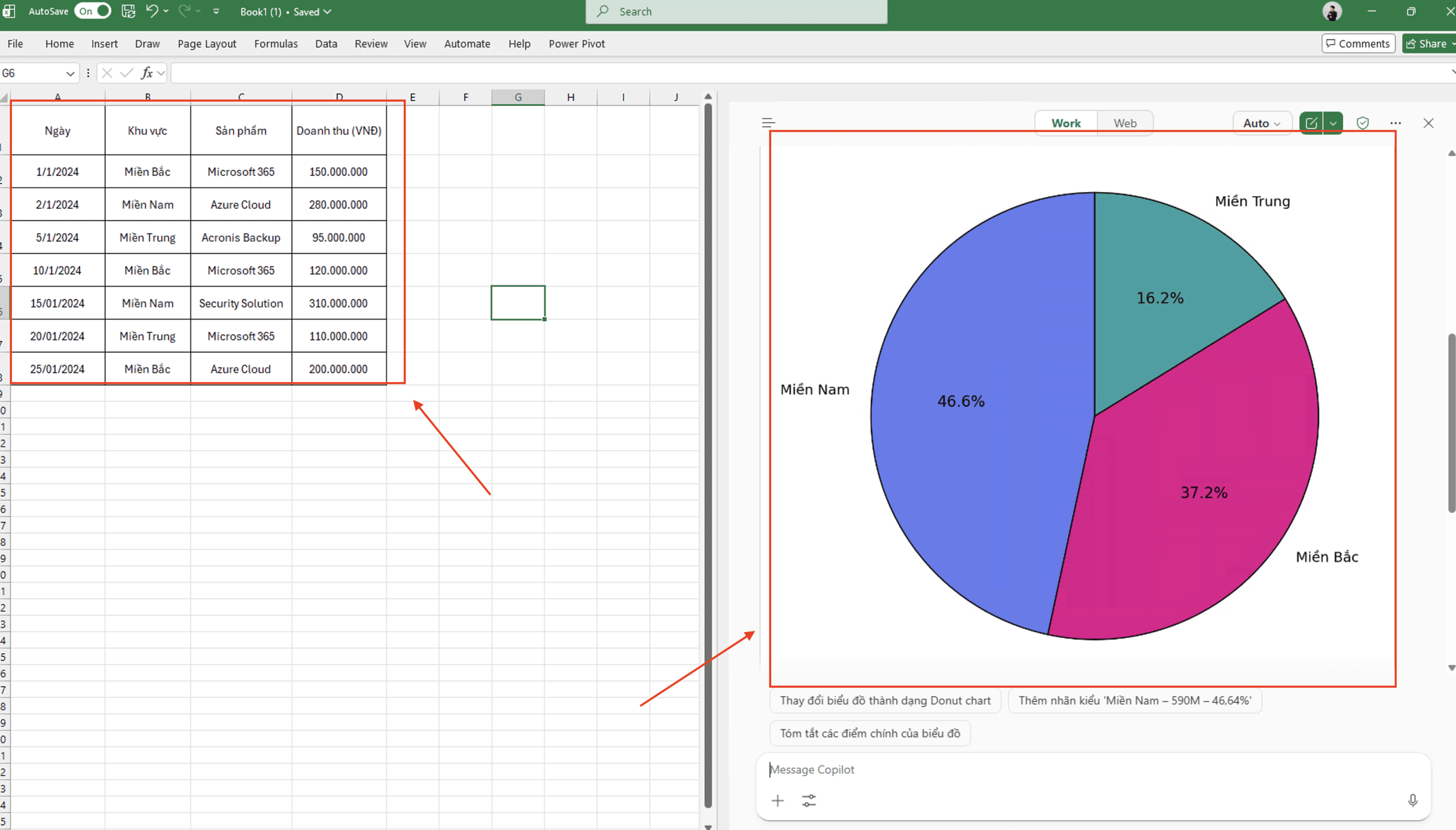Select column H header
1456x830 pixels.
570,97
